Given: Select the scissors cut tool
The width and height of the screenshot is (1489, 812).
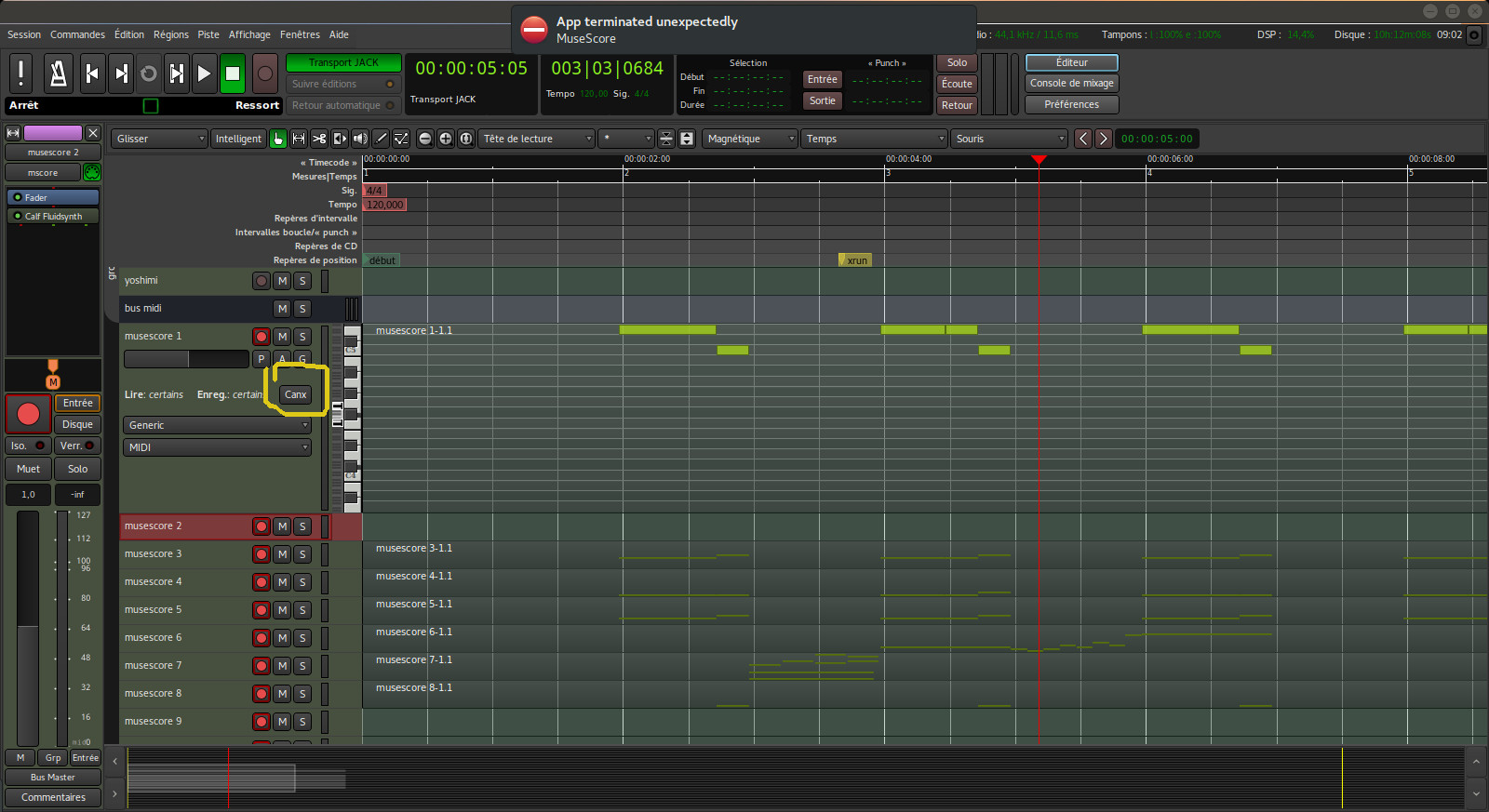Looking at the screenshot, I should 319,139.
